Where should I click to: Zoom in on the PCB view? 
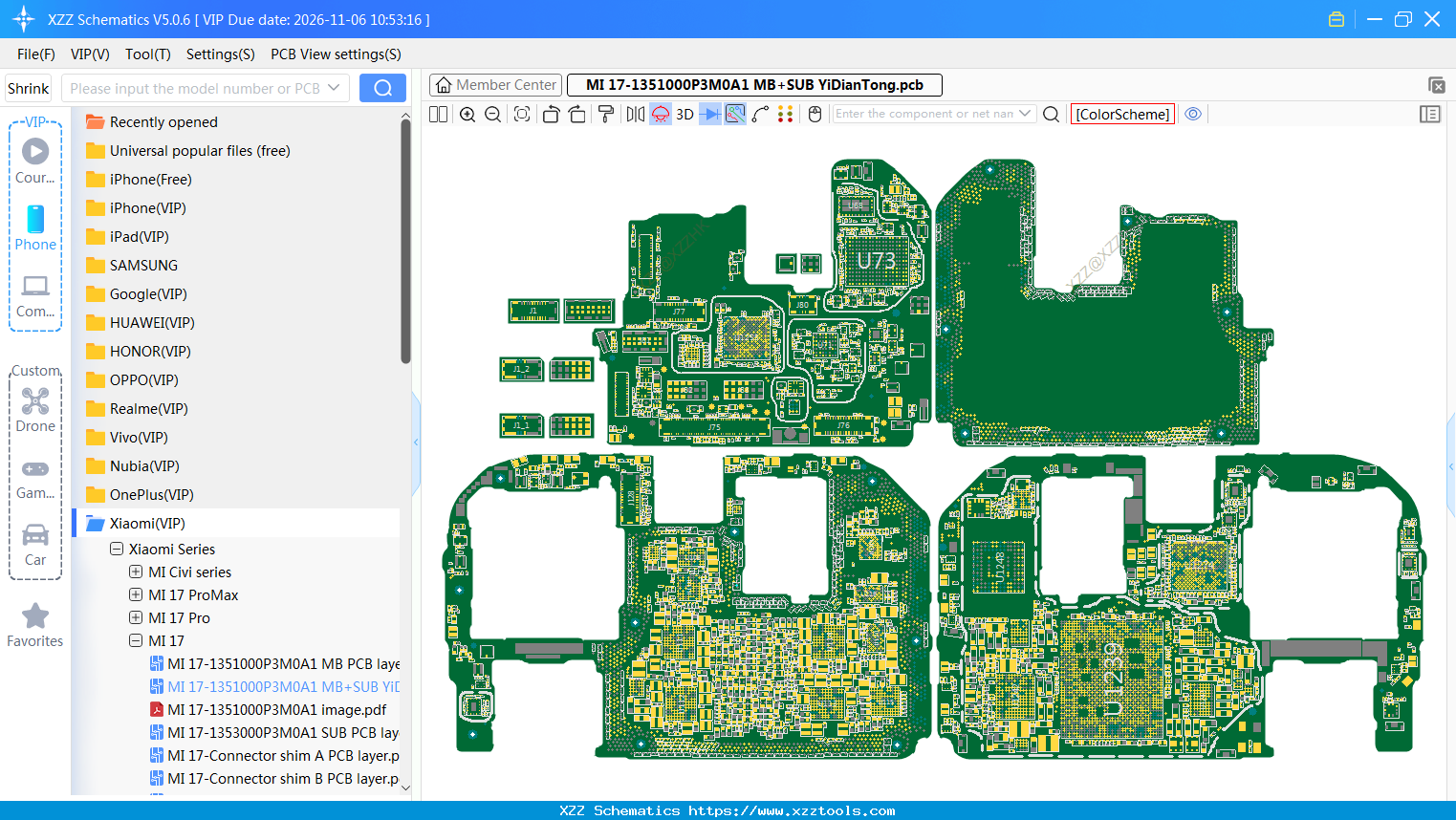(468, 114)
